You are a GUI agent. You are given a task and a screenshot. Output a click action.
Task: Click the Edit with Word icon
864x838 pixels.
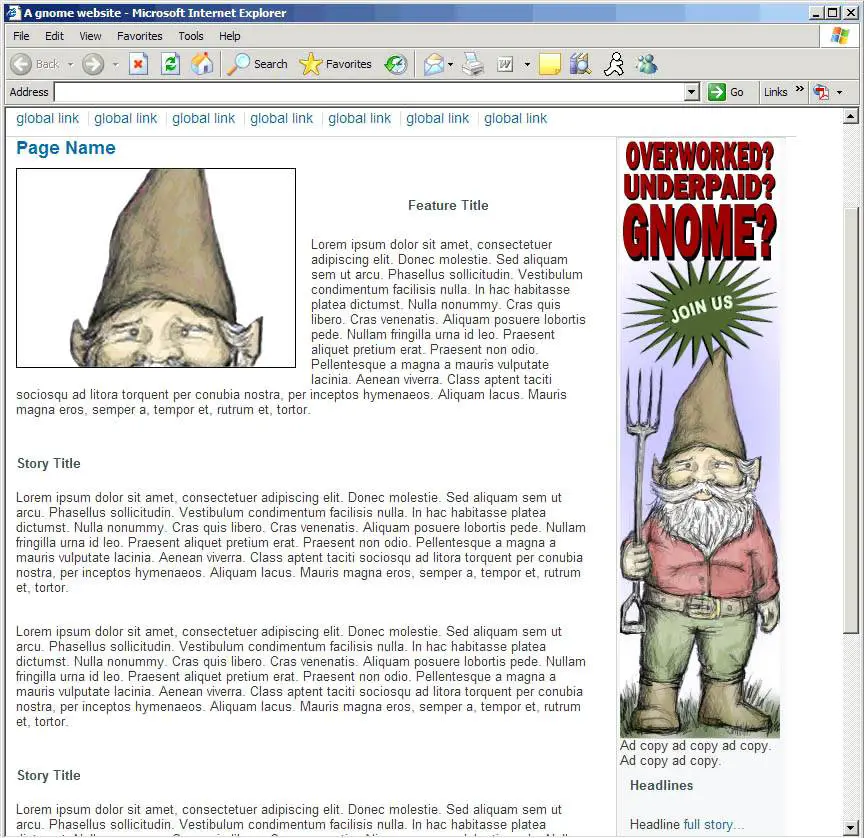coord(505,64)
